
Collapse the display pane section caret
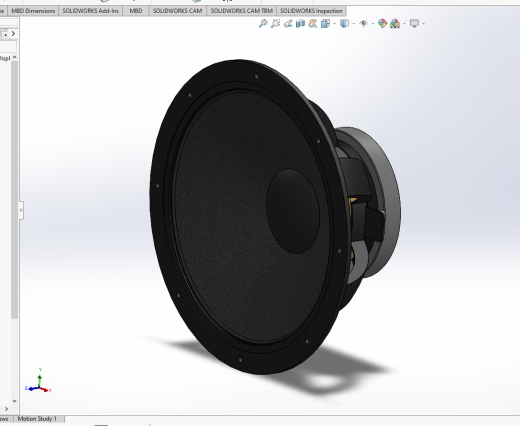pyautogui.click(x=15, y=58)
